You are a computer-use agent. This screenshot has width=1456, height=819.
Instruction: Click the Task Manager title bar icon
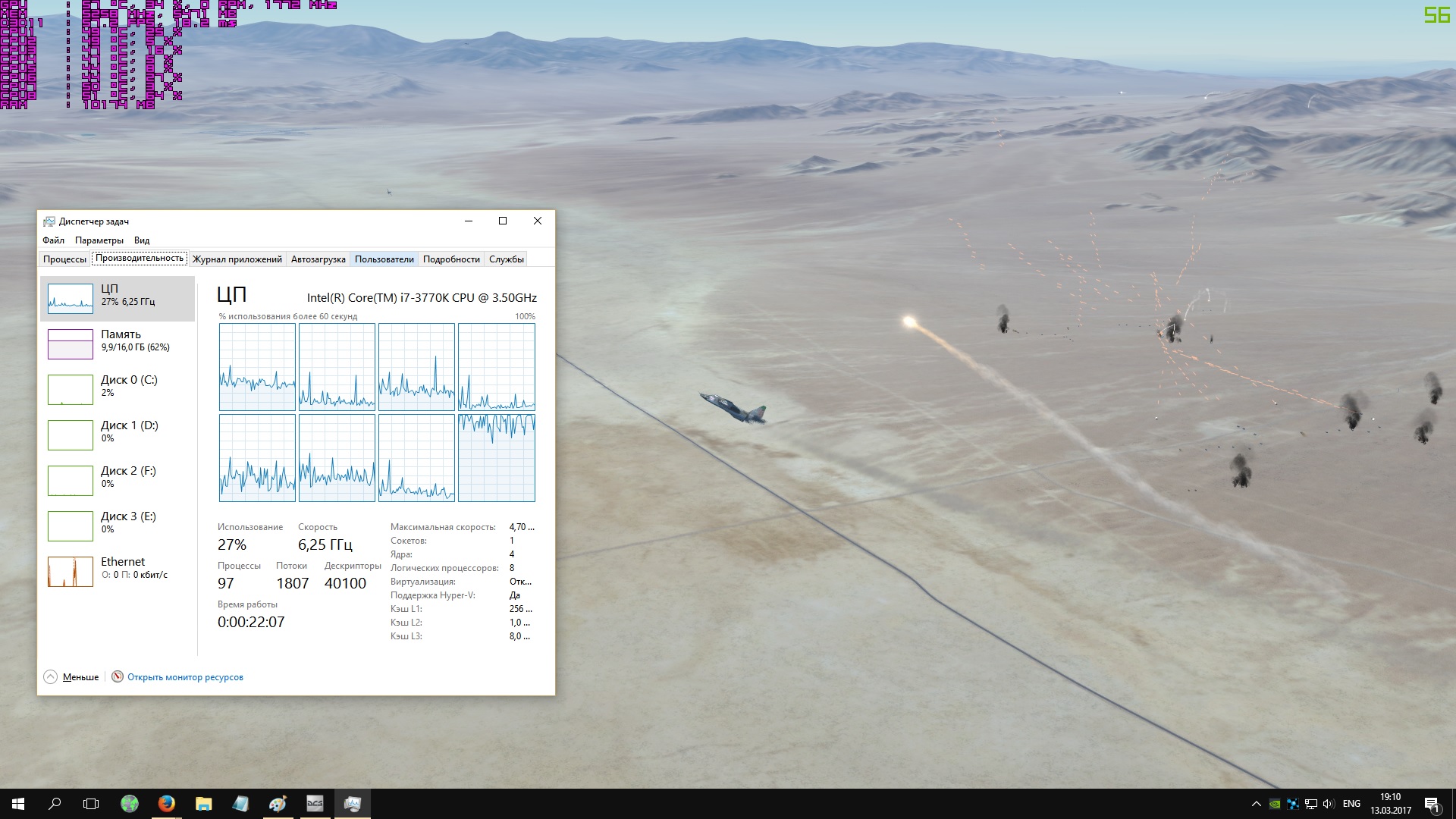pyautogui.click(x=49, y=221)
